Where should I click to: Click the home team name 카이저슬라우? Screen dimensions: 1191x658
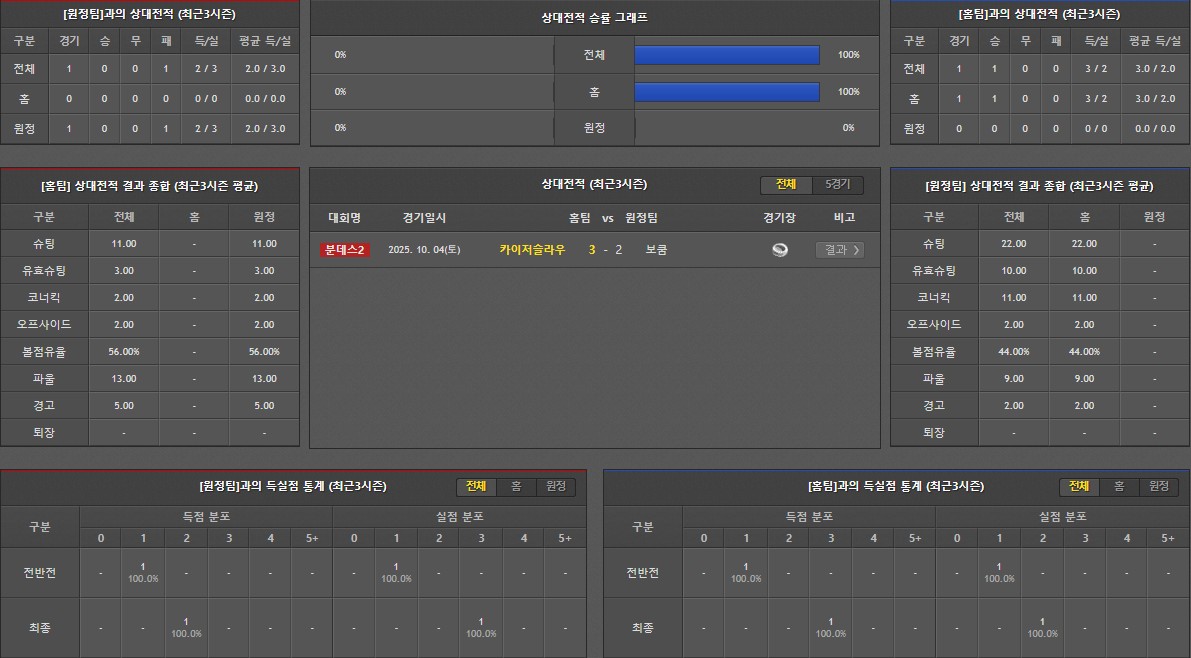click(x=532, y=250)
